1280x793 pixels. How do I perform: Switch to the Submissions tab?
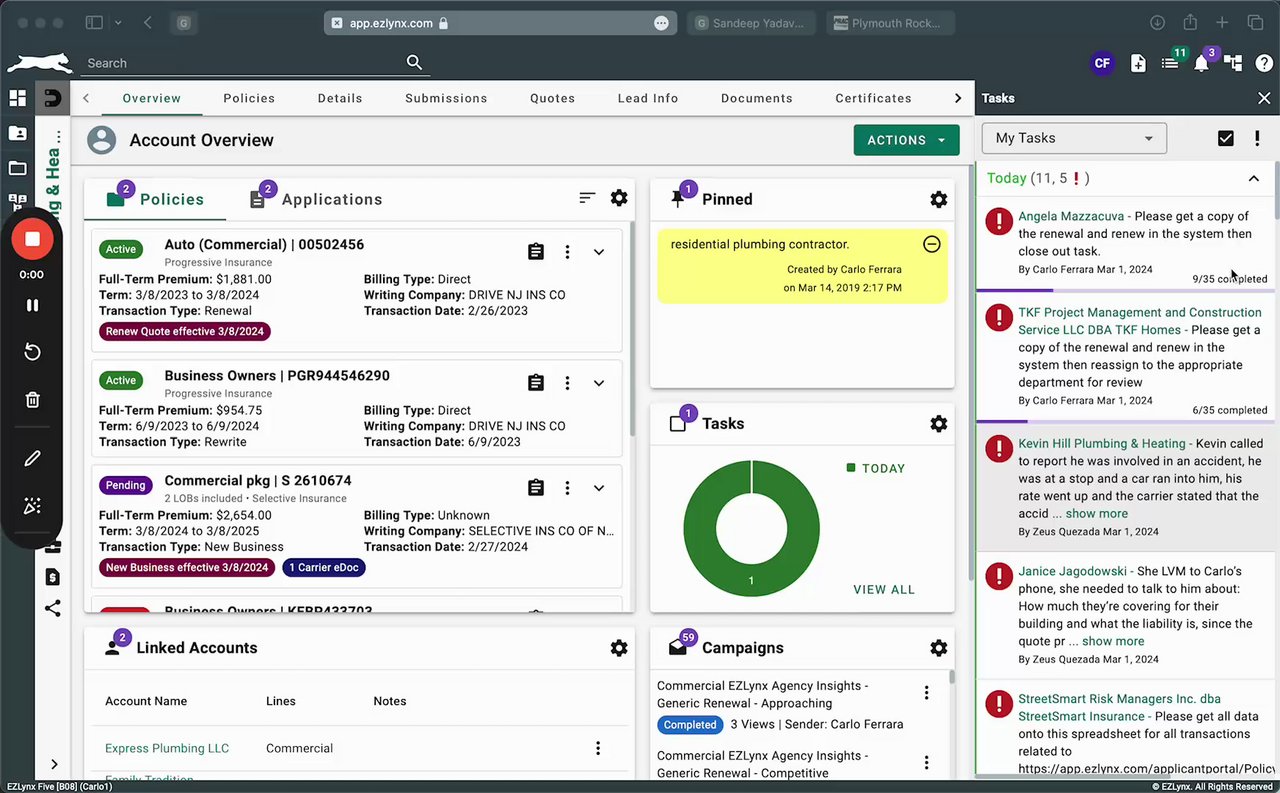tap(446, 98)
